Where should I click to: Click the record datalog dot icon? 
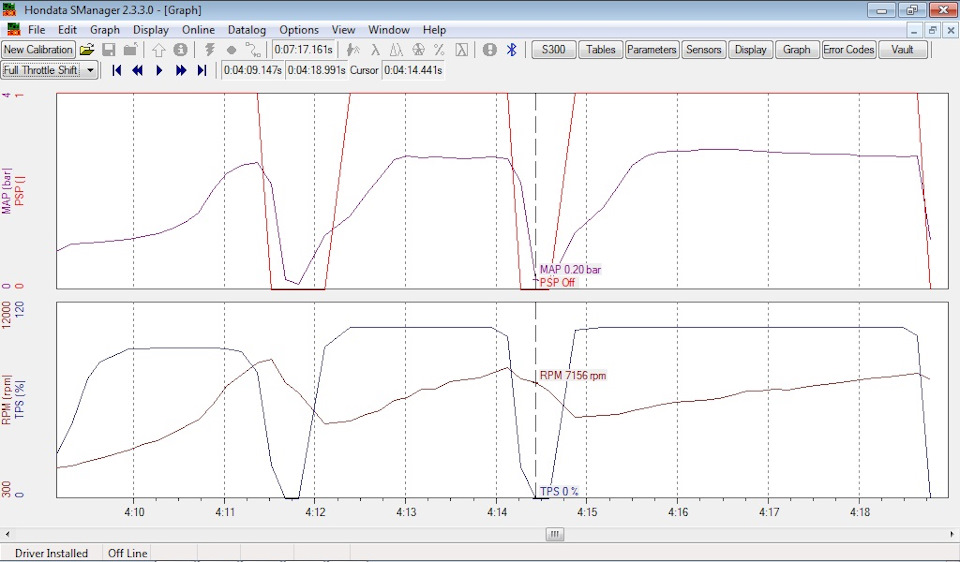click(x=231, y=50)
